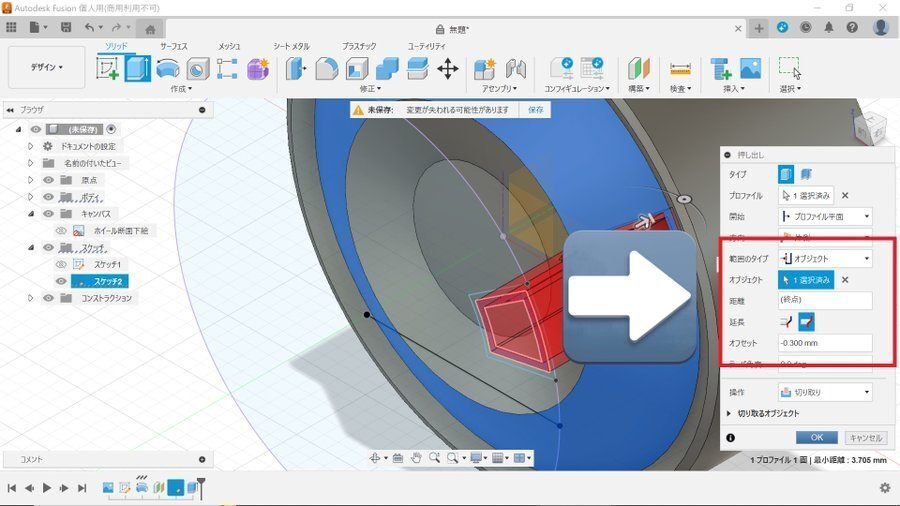Screen dimensions: 900x506
Task: Activate the Select tool icon
Action: click(x=790, y=68)
